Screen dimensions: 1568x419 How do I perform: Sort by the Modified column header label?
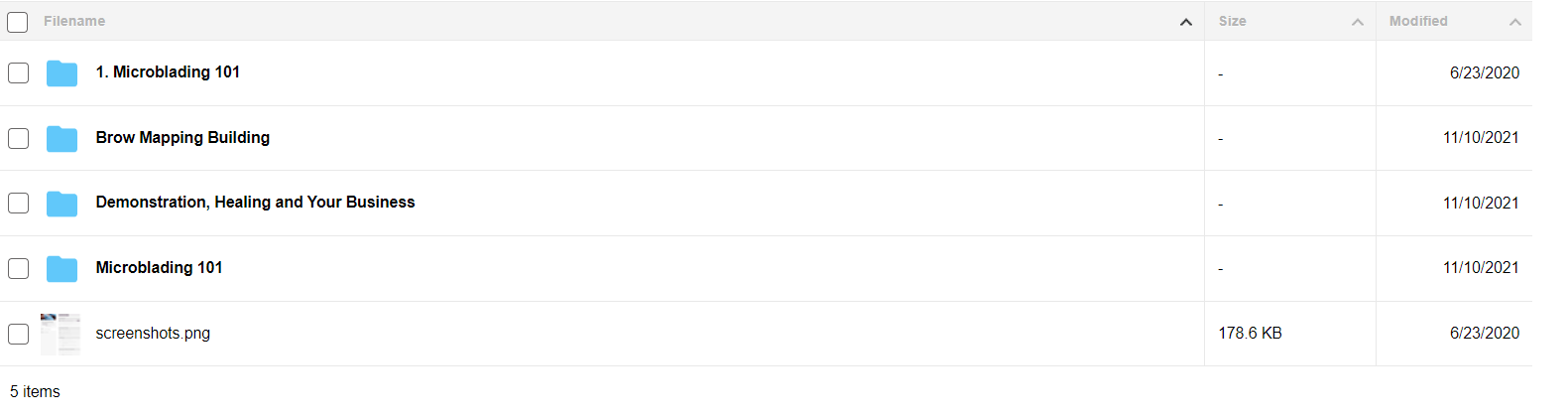pos(1418,21)
